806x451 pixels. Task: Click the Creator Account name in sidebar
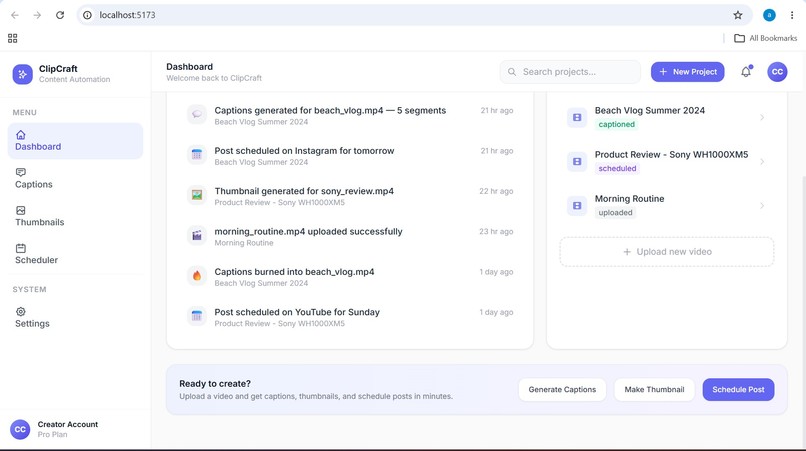click(x=68, y=424)
